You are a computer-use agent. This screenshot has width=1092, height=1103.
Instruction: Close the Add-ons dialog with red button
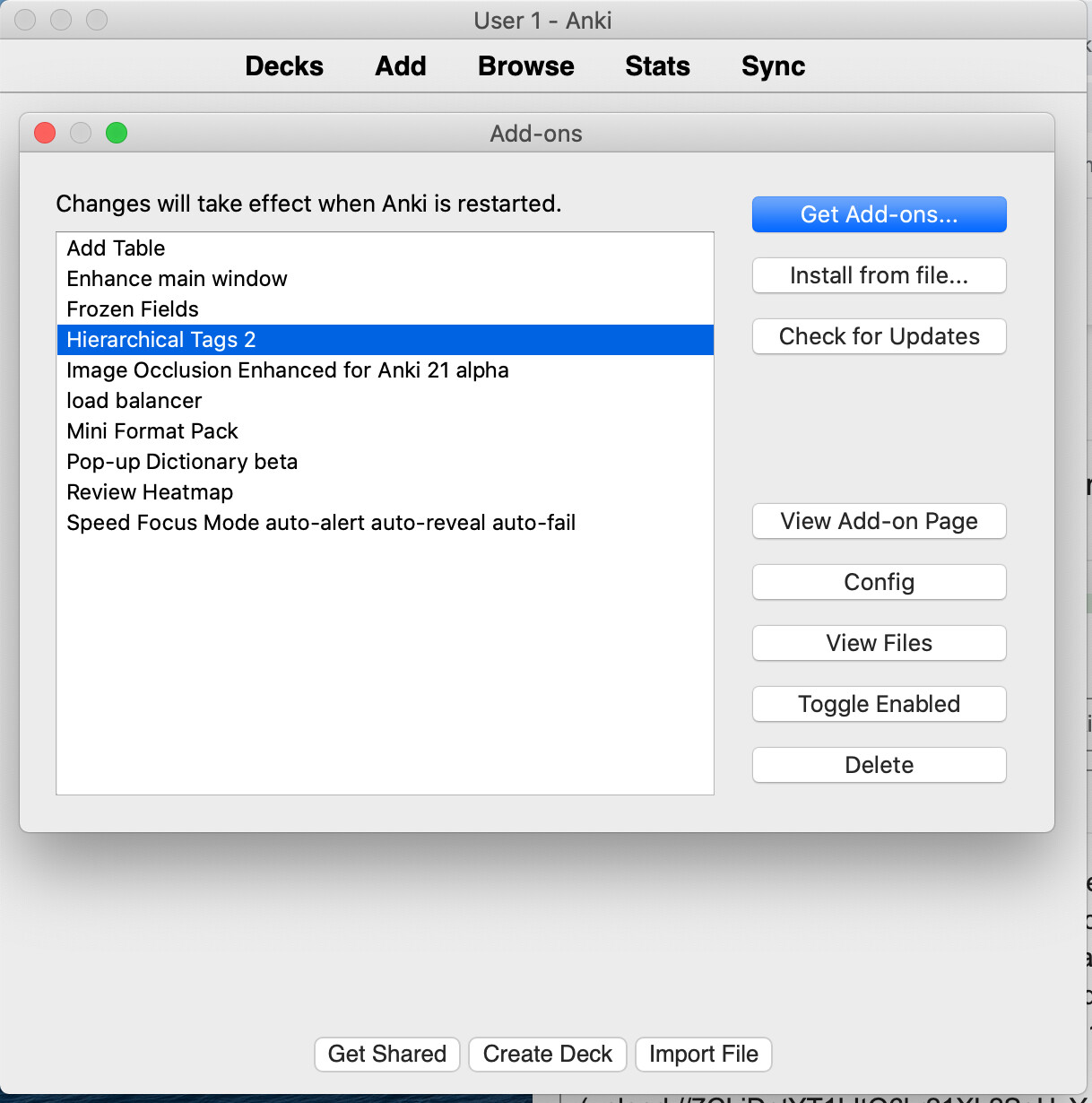coord(45,133)
